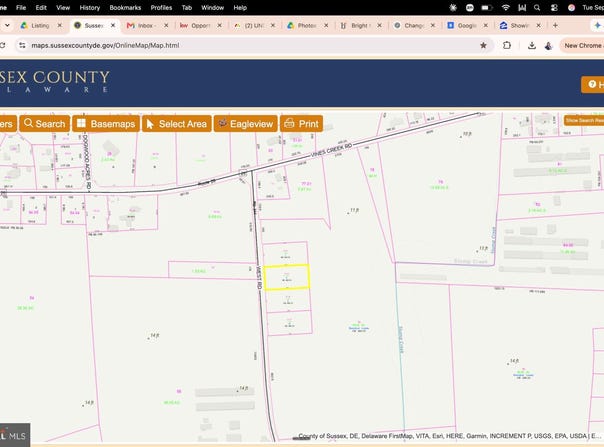The image size is (604, 447).
Task: Switch to the Inbox Gmail tab
Action: [148, 25]
